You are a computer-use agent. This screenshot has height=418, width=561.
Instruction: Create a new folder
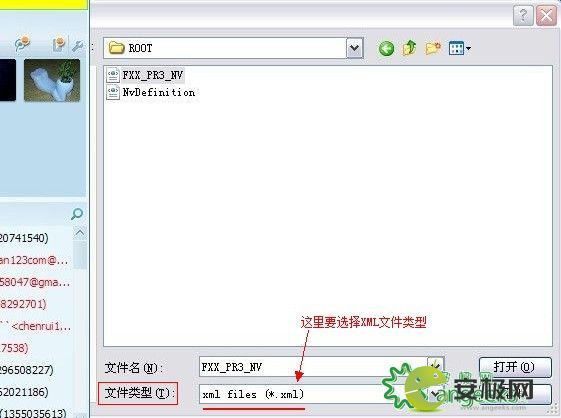(x=433, y=48)
